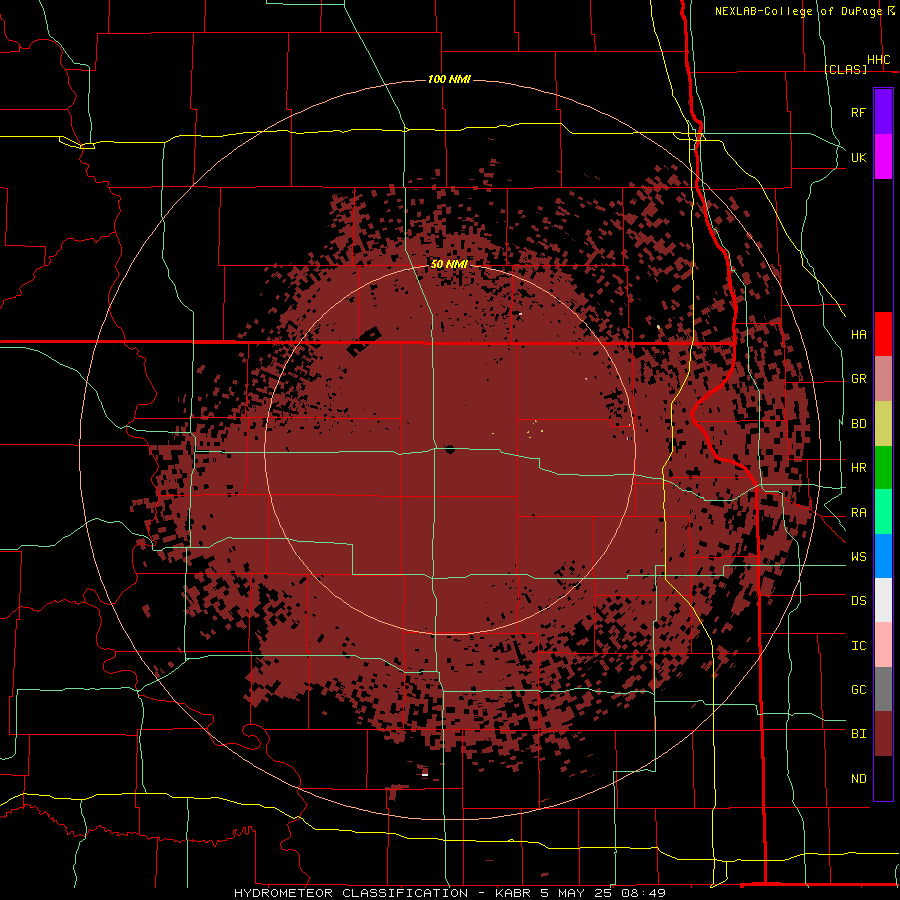Screen dimensions: 900x900
Task: Click the 'RF' legend label
Action: pos(858,112)
